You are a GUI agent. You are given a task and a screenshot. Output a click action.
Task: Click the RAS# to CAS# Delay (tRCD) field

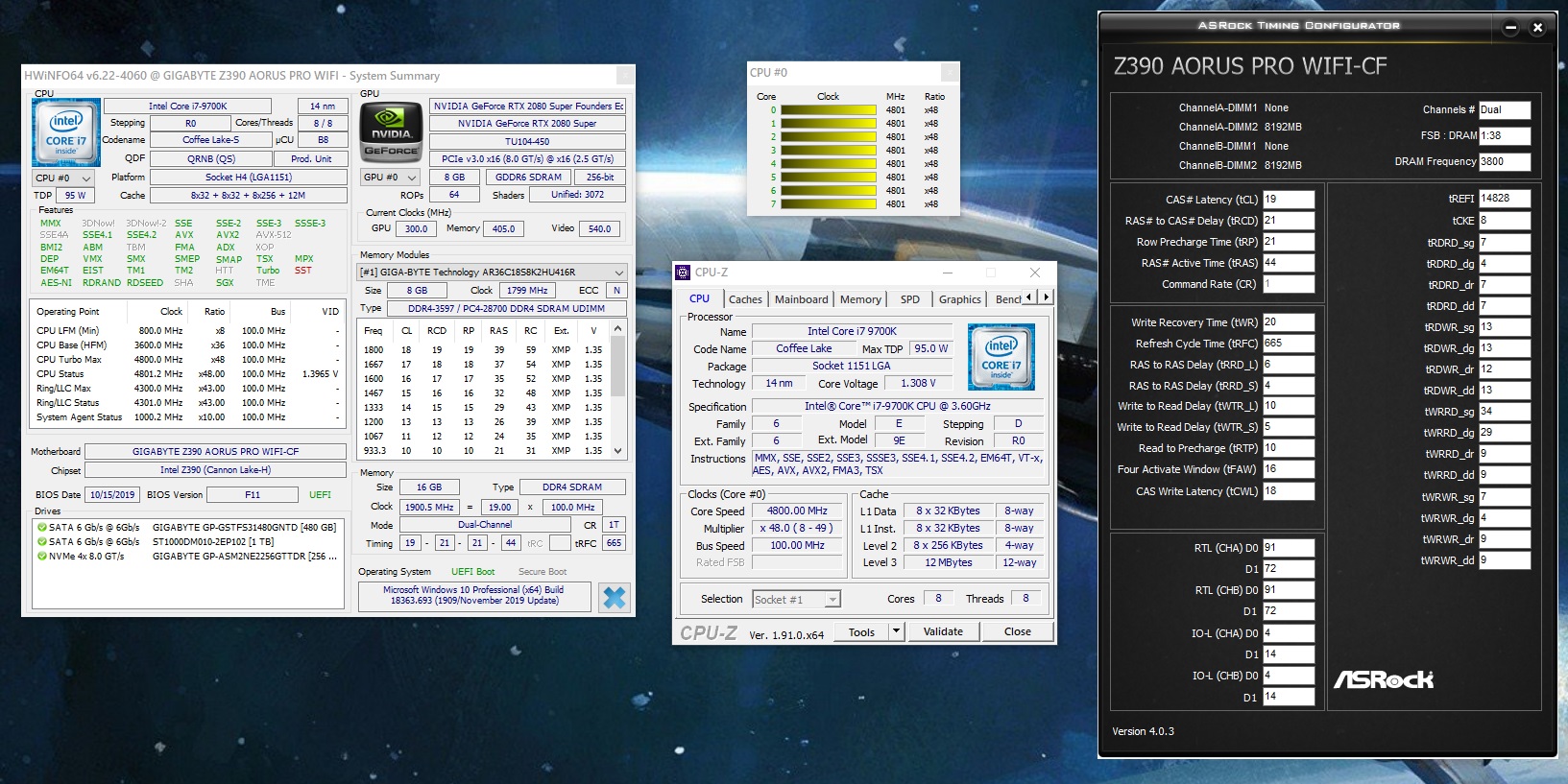click(1289, 221)
